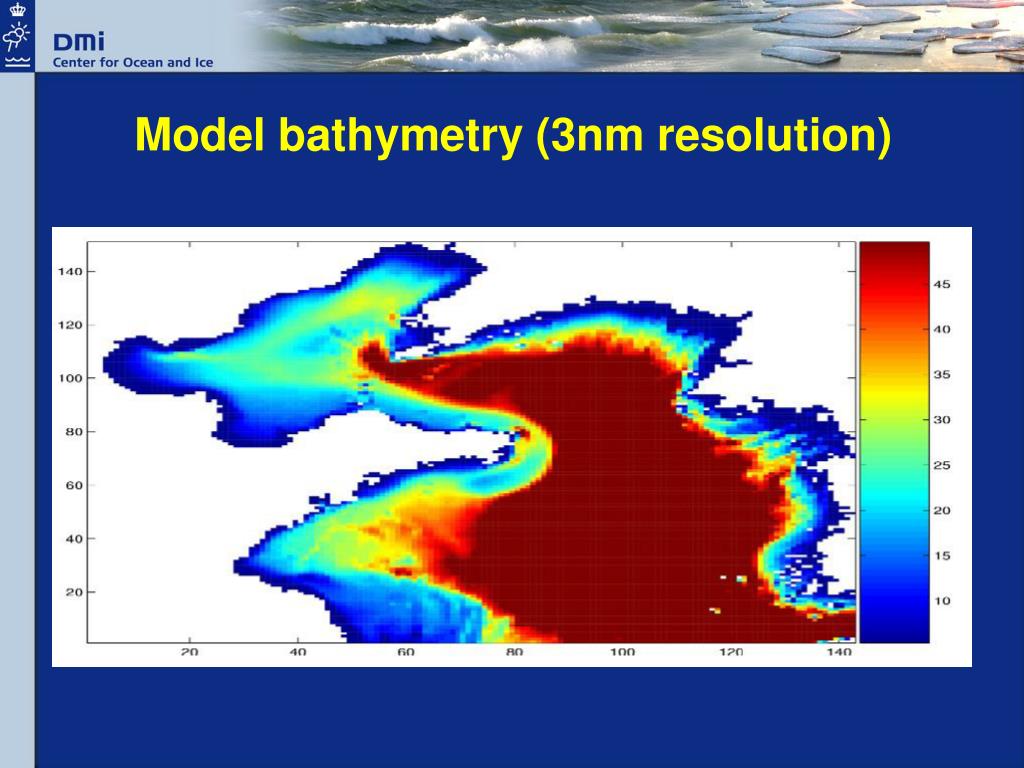Click colorbar label '45'

point(942,285)
